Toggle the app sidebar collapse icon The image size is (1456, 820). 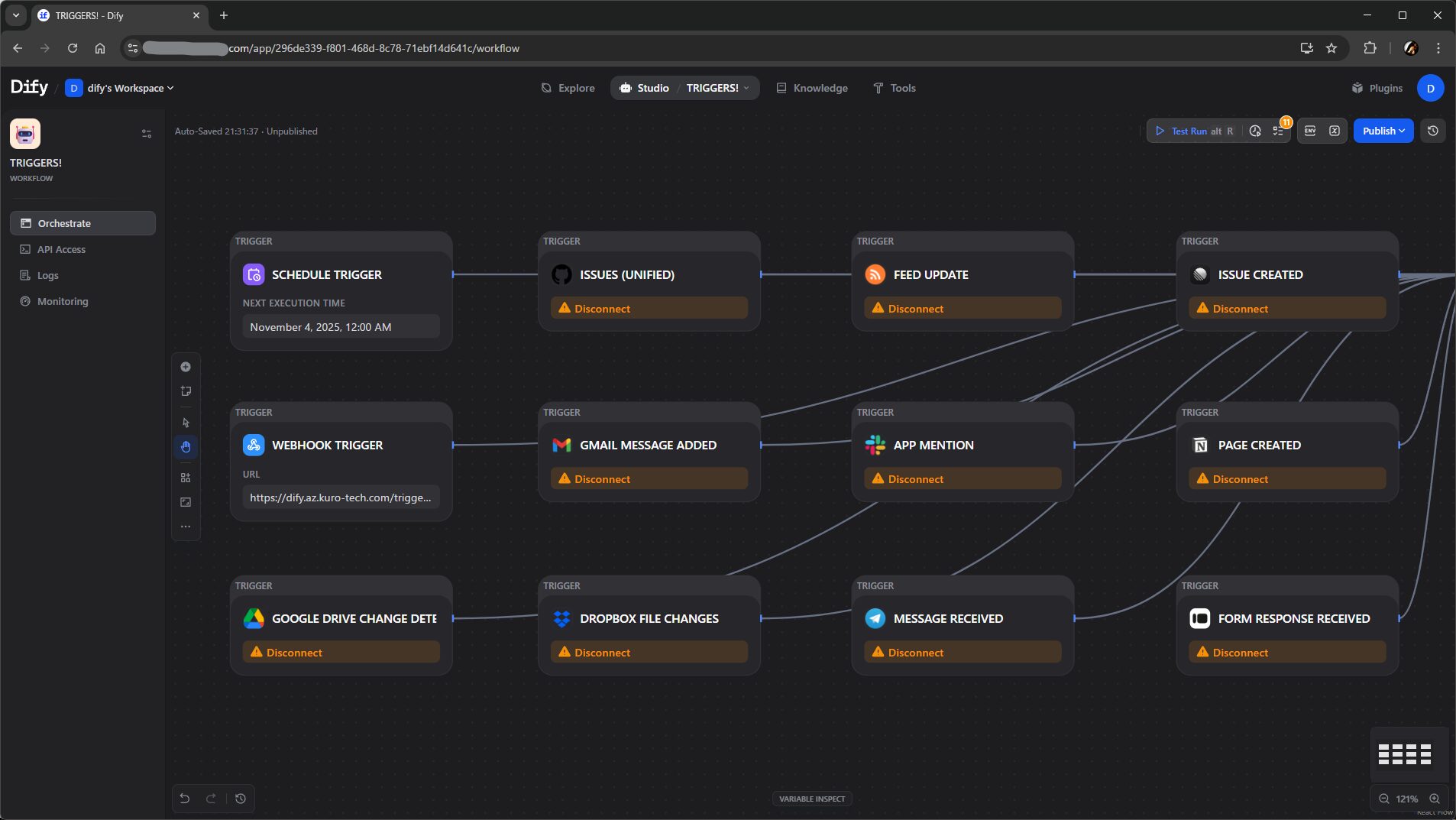click(x=147, y=134)
